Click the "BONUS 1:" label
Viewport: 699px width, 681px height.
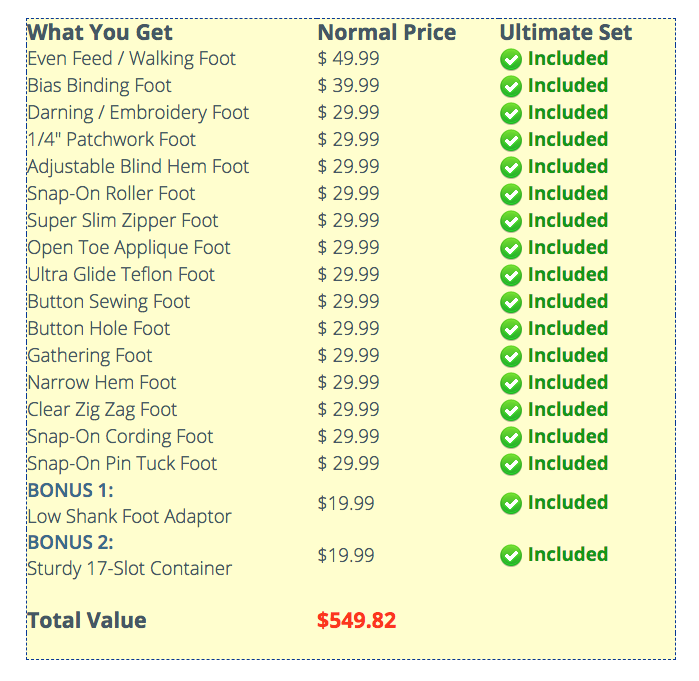click(70, 490)
